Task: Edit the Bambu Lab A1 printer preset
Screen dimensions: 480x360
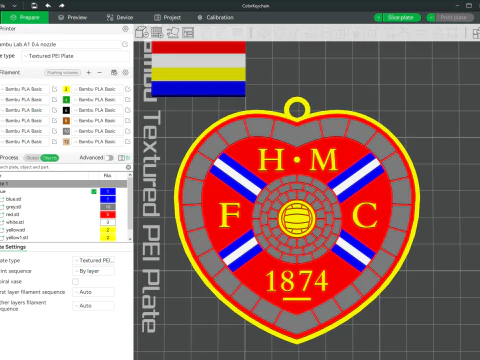Action: (x=125, y=44)
